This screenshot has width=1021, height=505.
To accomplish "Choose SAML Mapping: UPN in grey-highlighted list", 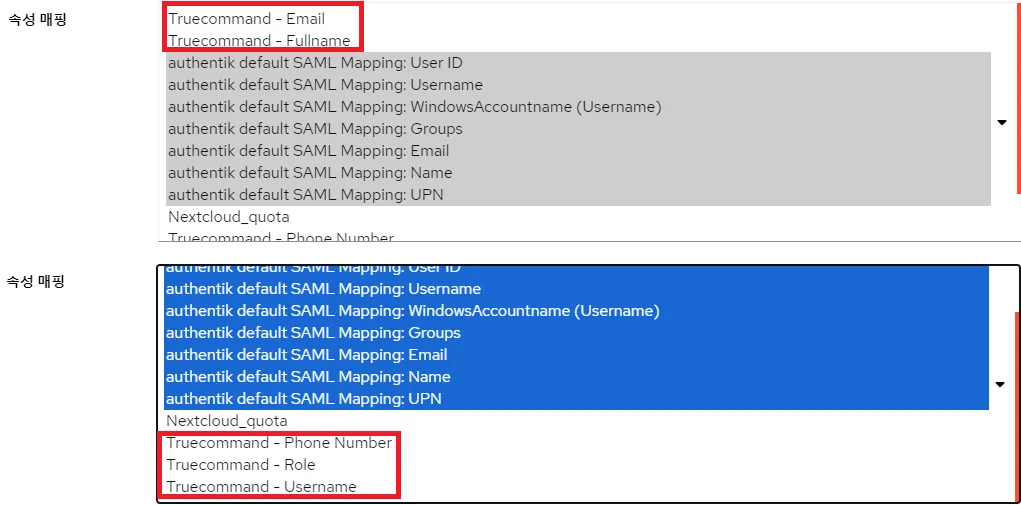I will coord(578,195).
